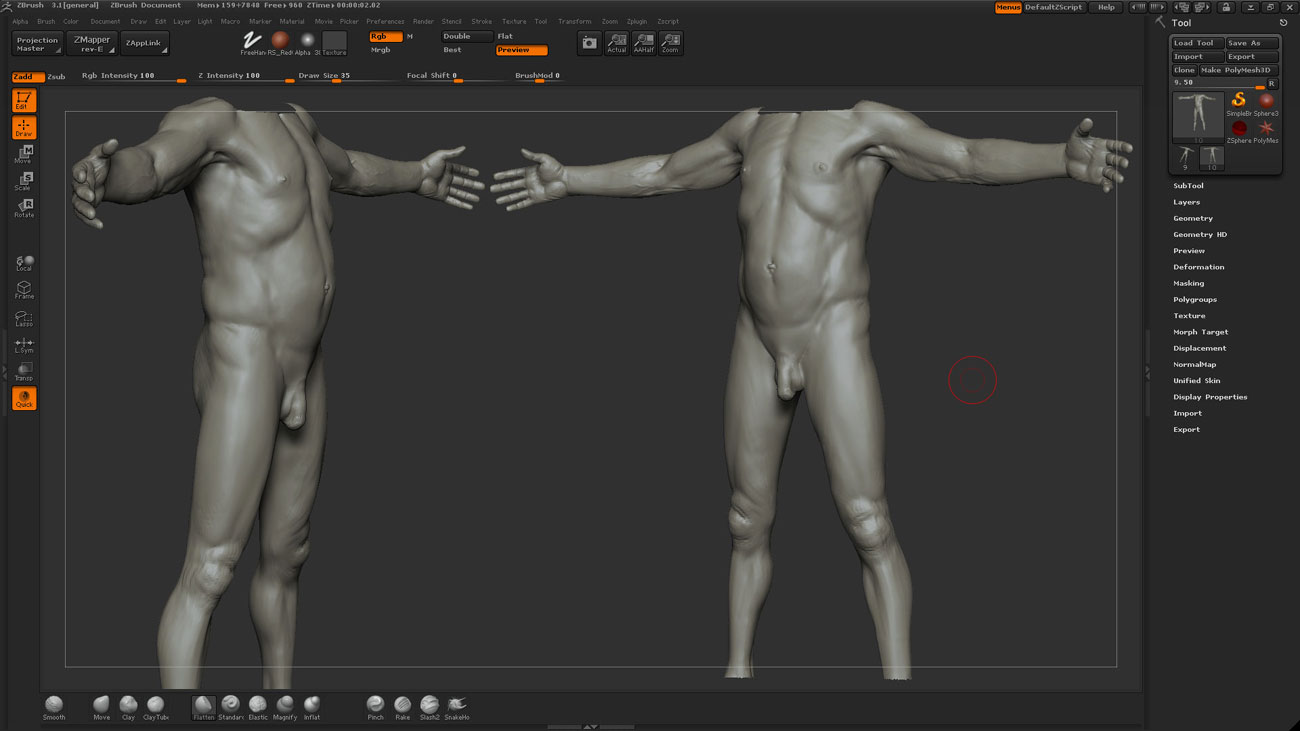The height and width of the screenshot is (731, 1300).
Task: Activate the Move transform tool
Action: pos(24,154)
